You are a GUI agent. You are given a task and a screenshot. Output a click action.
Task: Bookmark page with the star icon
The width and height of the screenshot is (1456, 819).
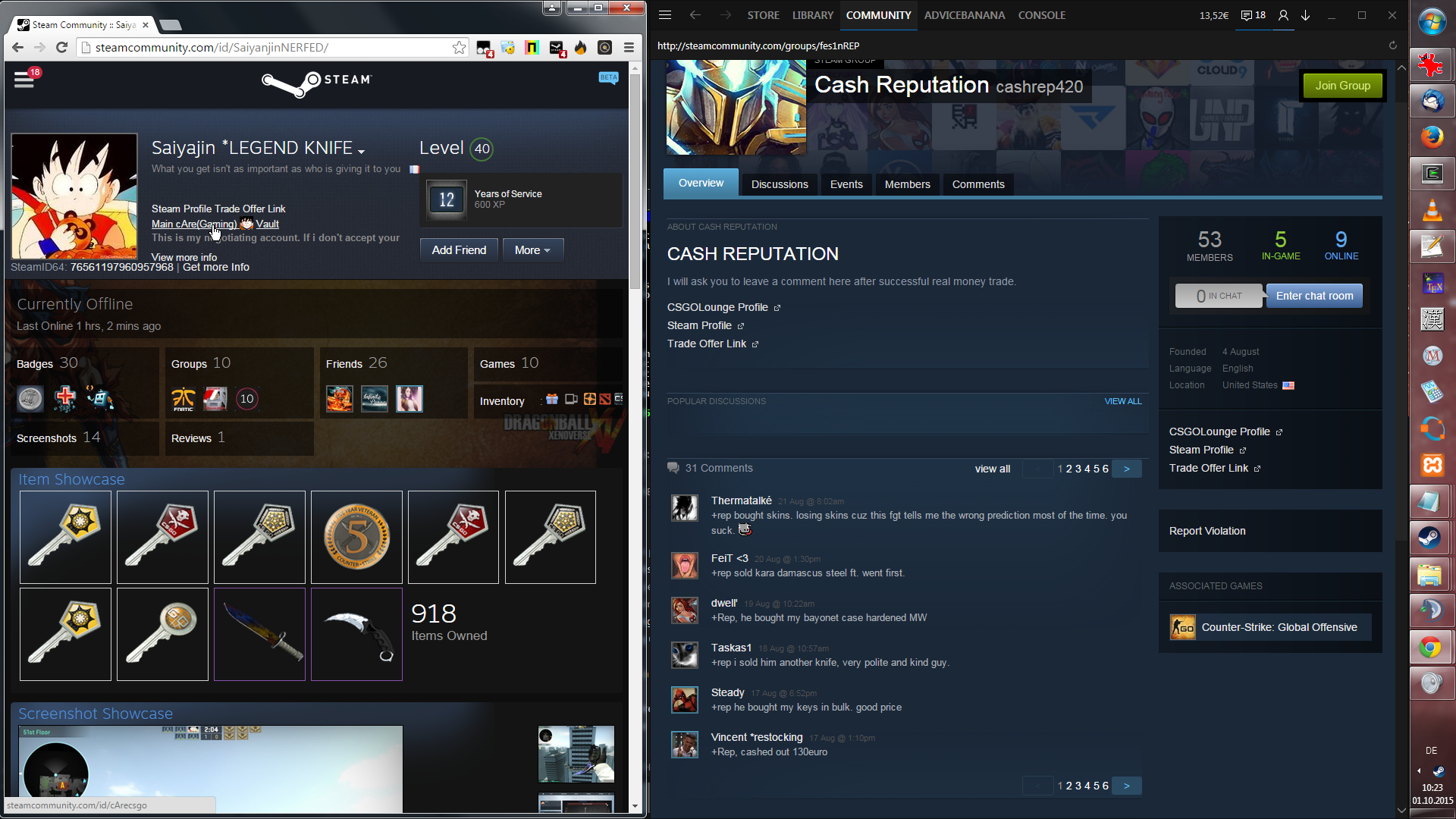459,48
